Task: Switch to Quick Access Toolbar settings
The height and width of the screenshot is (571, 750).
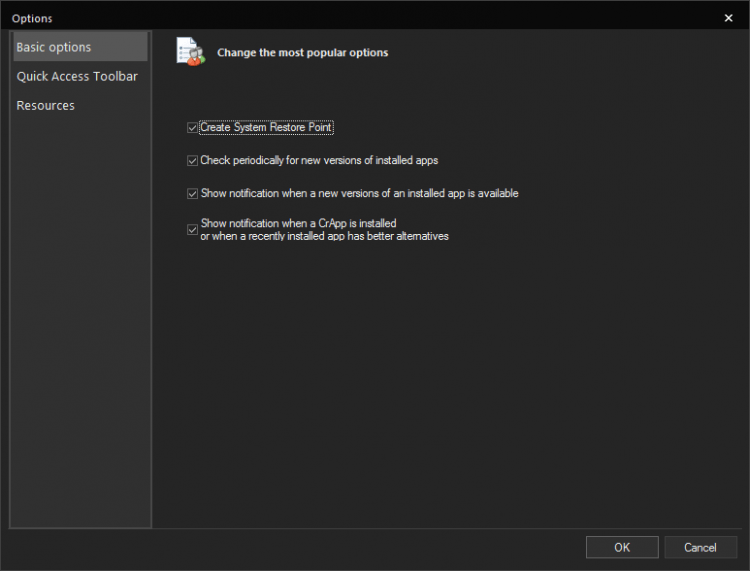Action: click(x=78, y=76)
